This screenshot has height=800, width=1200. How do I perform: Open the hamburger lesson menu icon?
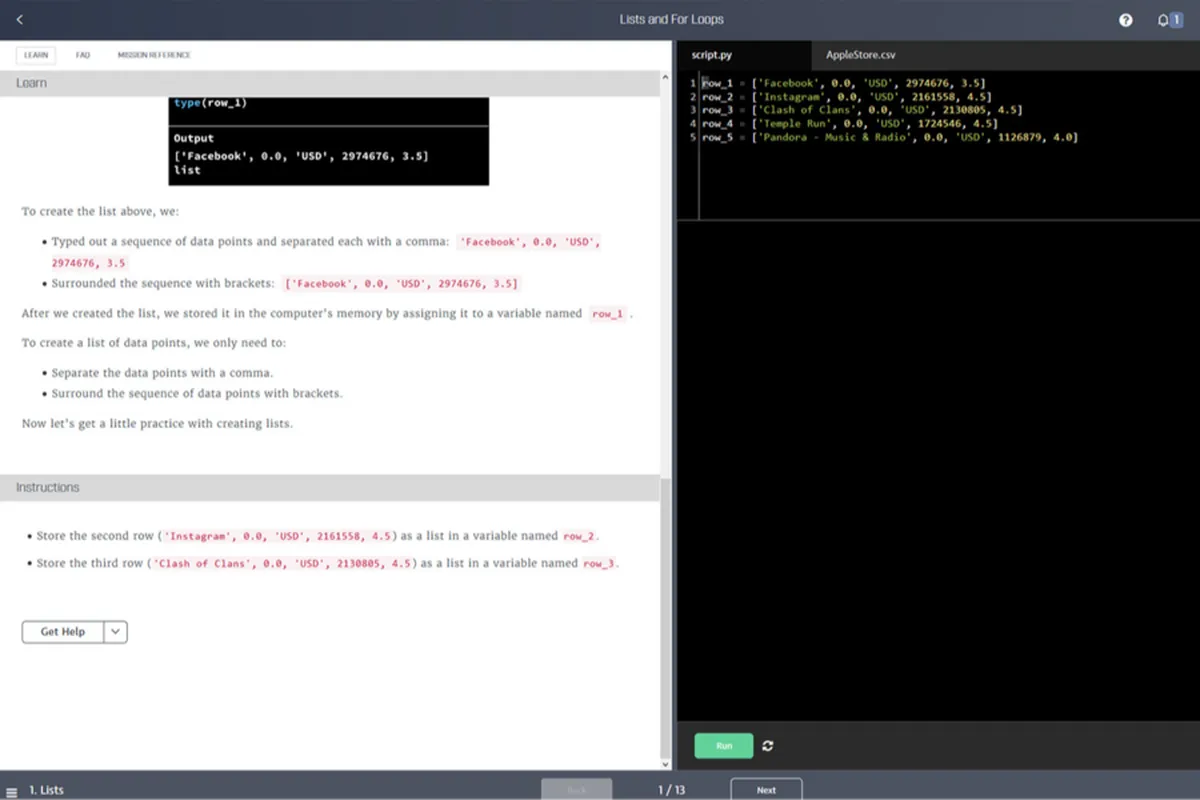(12, 791)
